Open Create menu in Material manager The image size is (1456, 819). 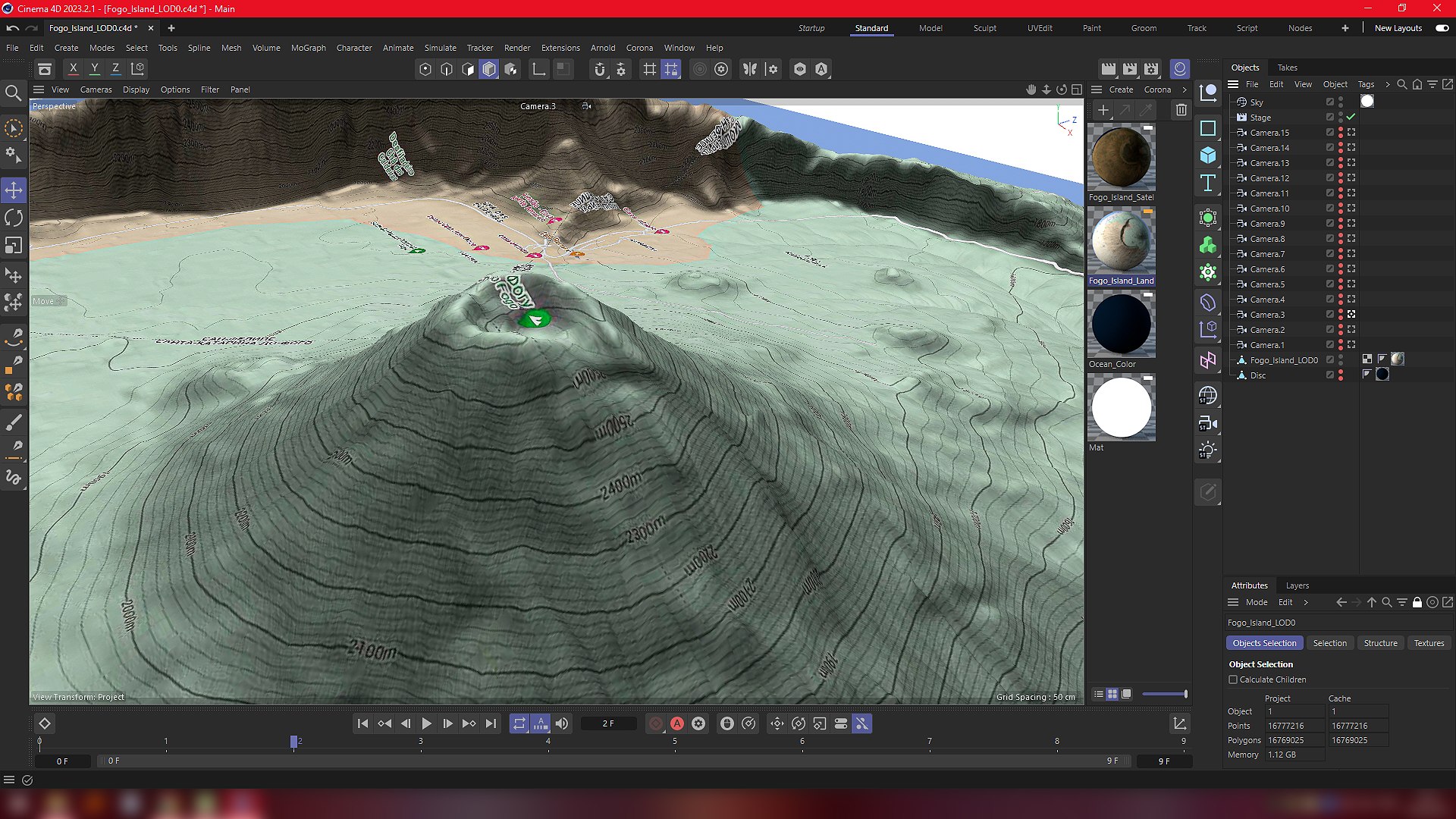tap(1122, 89)
